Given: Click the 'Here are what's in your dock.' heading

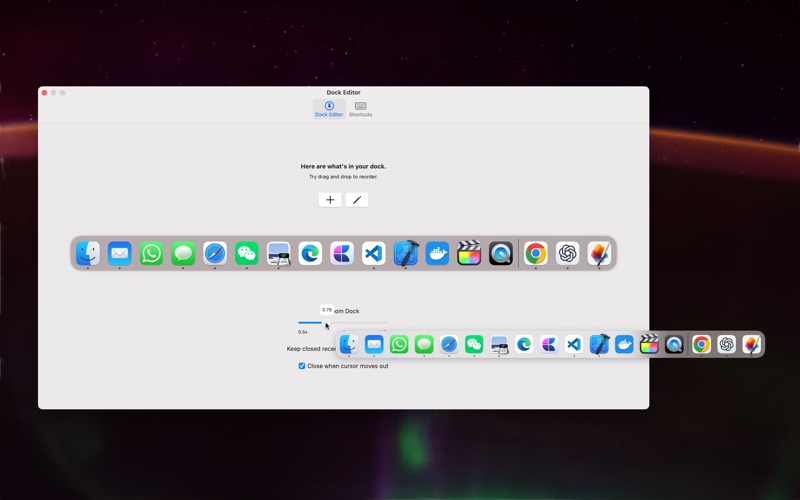Looking at the screenshot, I should point(343,166).
